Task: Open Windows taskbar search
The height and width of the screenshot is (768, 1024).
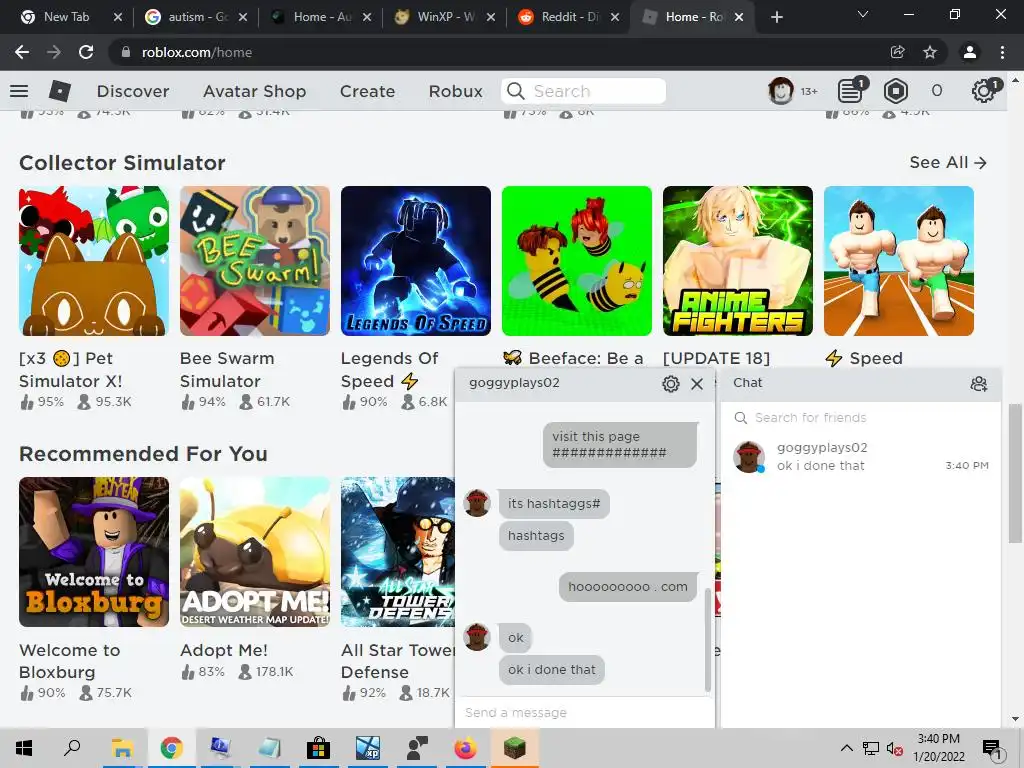Action: point(72,748)
